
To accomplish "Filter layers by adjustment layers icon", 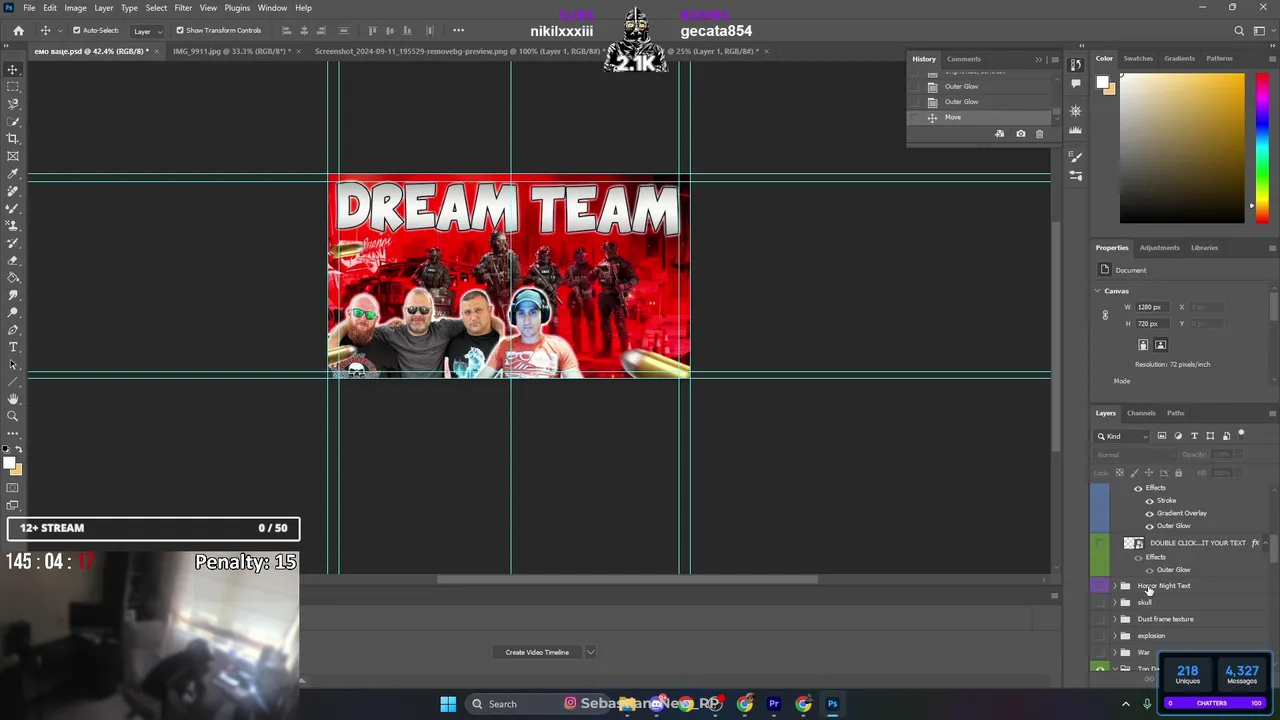I will [x=1177, y=436].
